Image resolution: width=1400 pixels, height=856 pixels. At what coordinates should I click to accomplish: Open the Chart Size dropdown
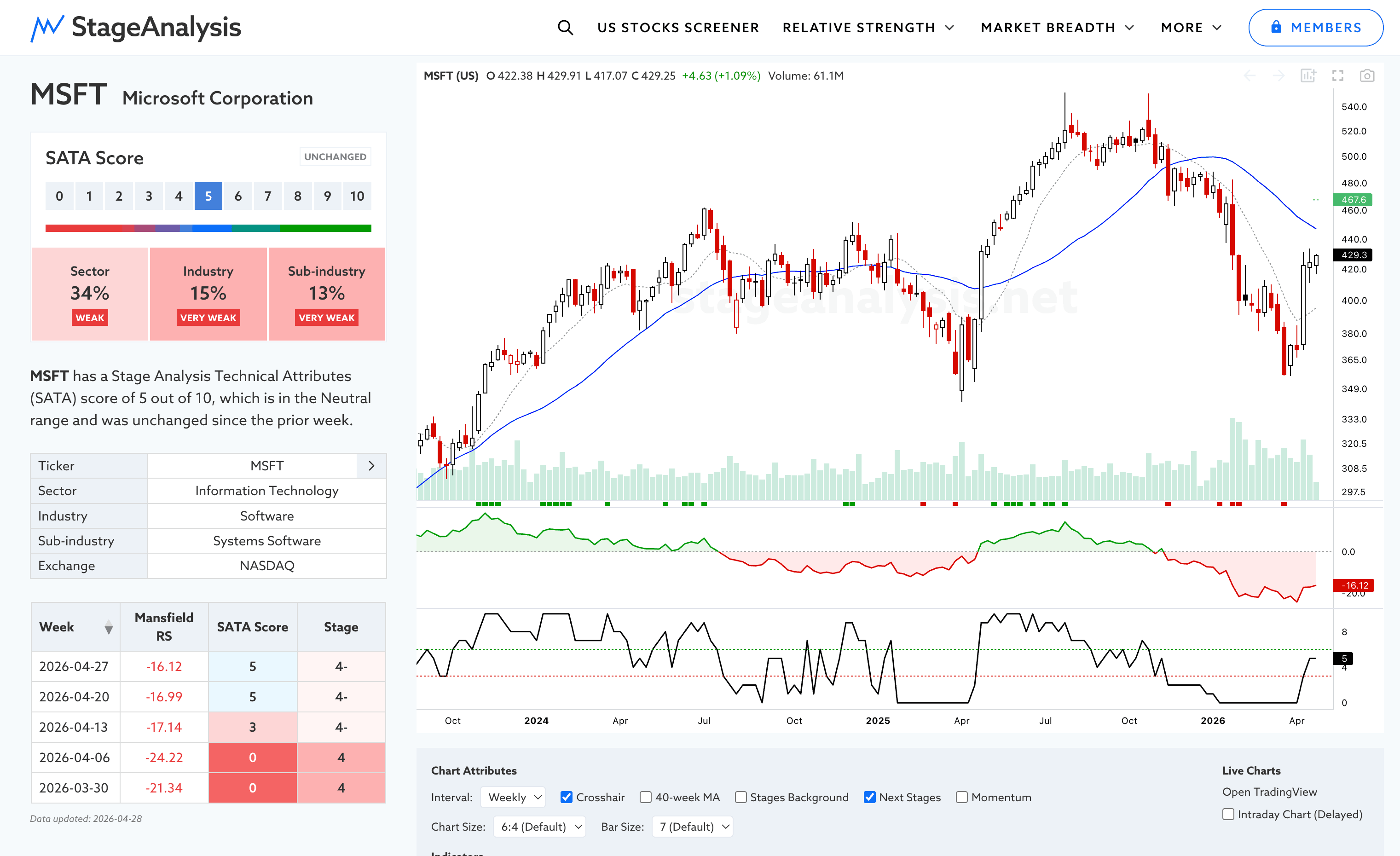pos(539,827)
